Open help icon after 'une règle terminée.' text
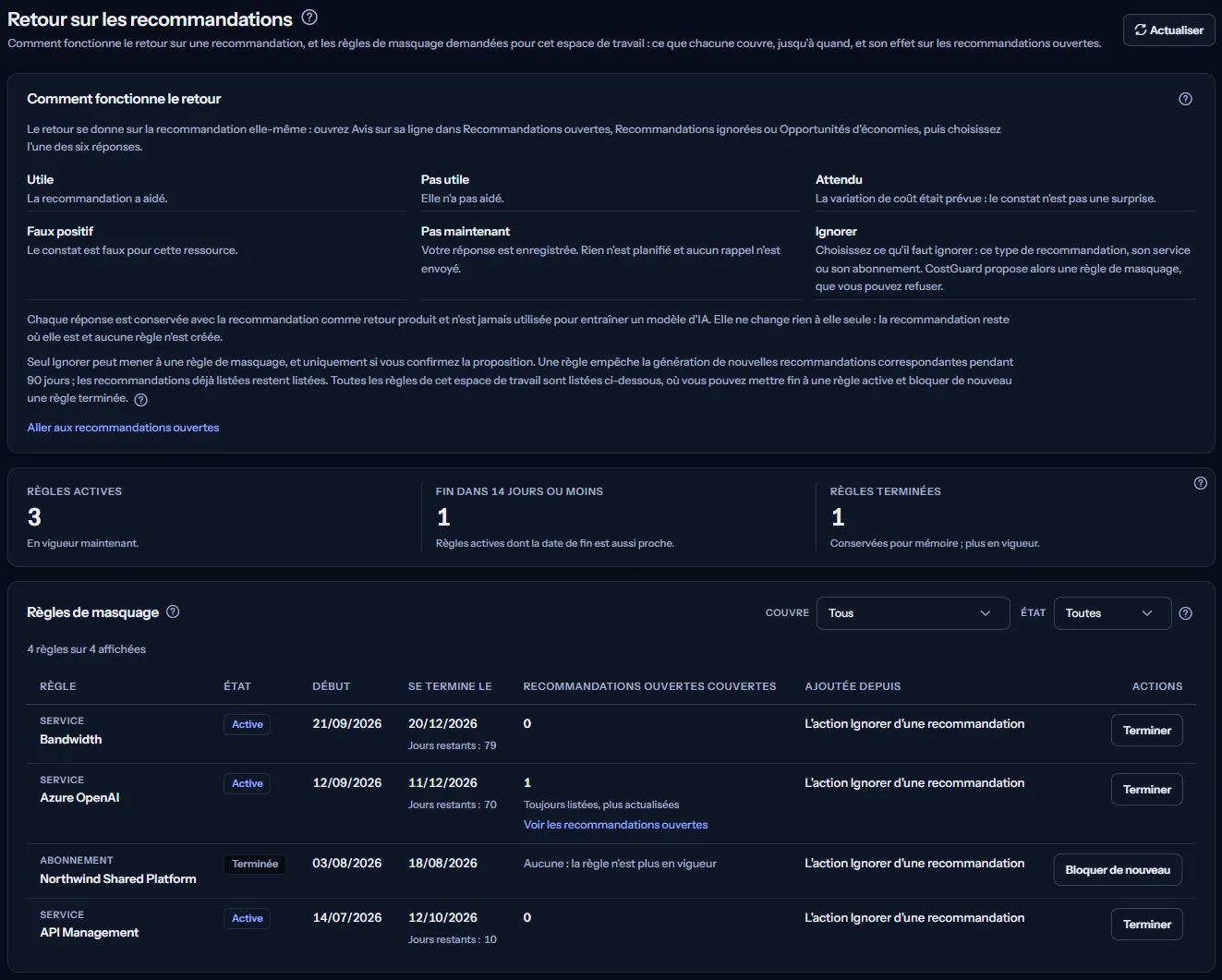This screenshot has height=980, width=1222. 140,400
